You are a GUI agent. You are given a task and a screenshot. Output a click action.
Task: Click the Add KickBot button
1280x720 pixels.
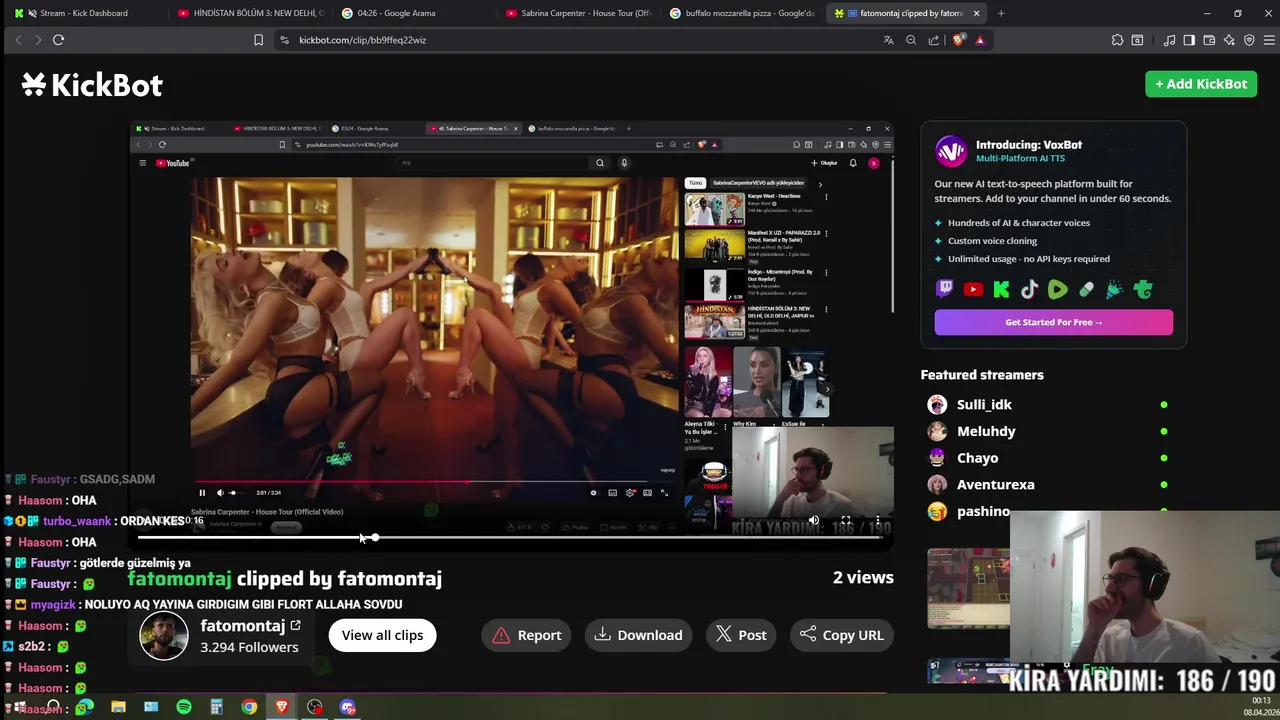coord(1201,84)
